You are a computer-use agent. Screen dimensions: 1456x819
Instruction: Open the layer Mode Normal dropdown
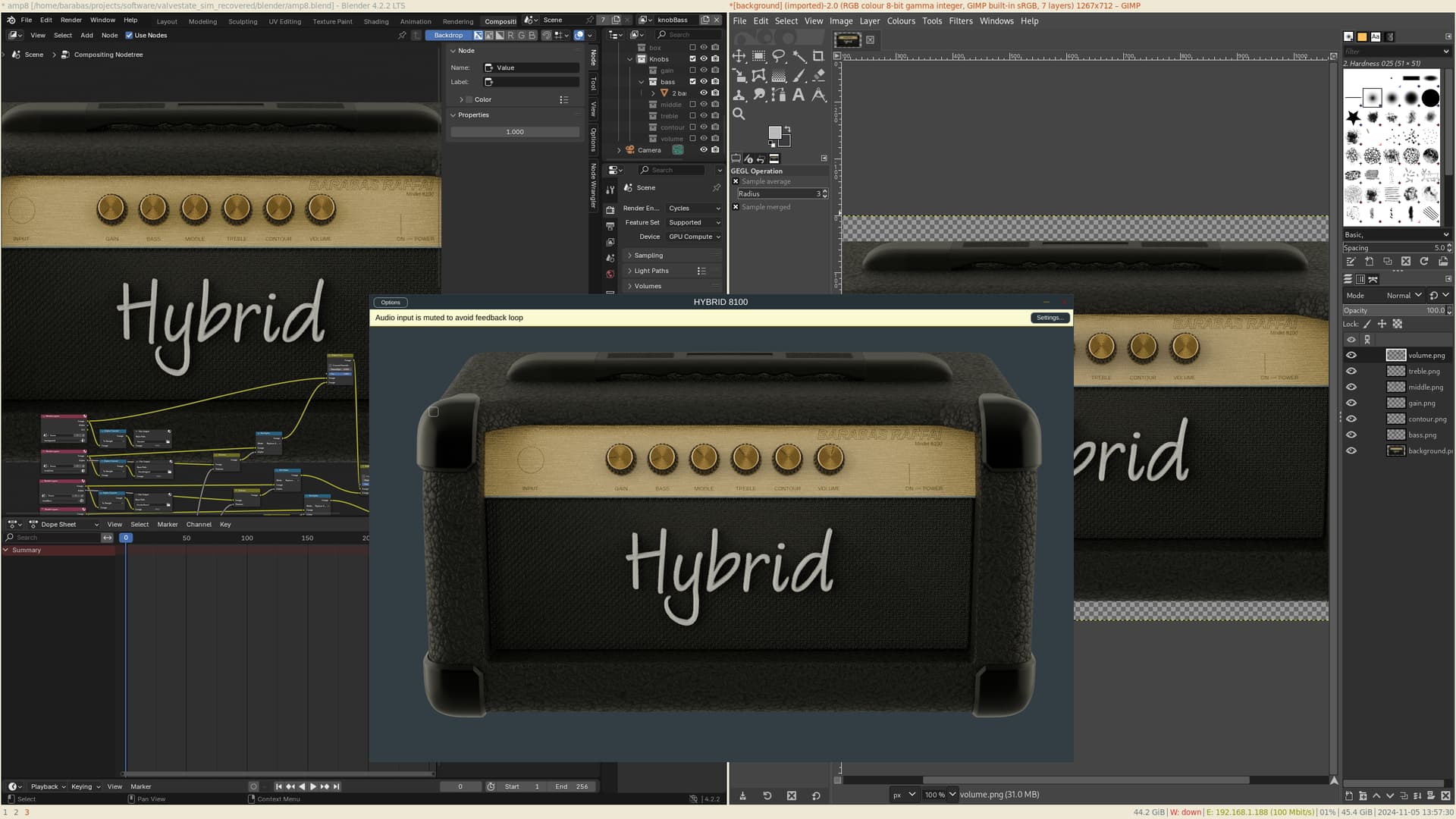pos(1404,296)
